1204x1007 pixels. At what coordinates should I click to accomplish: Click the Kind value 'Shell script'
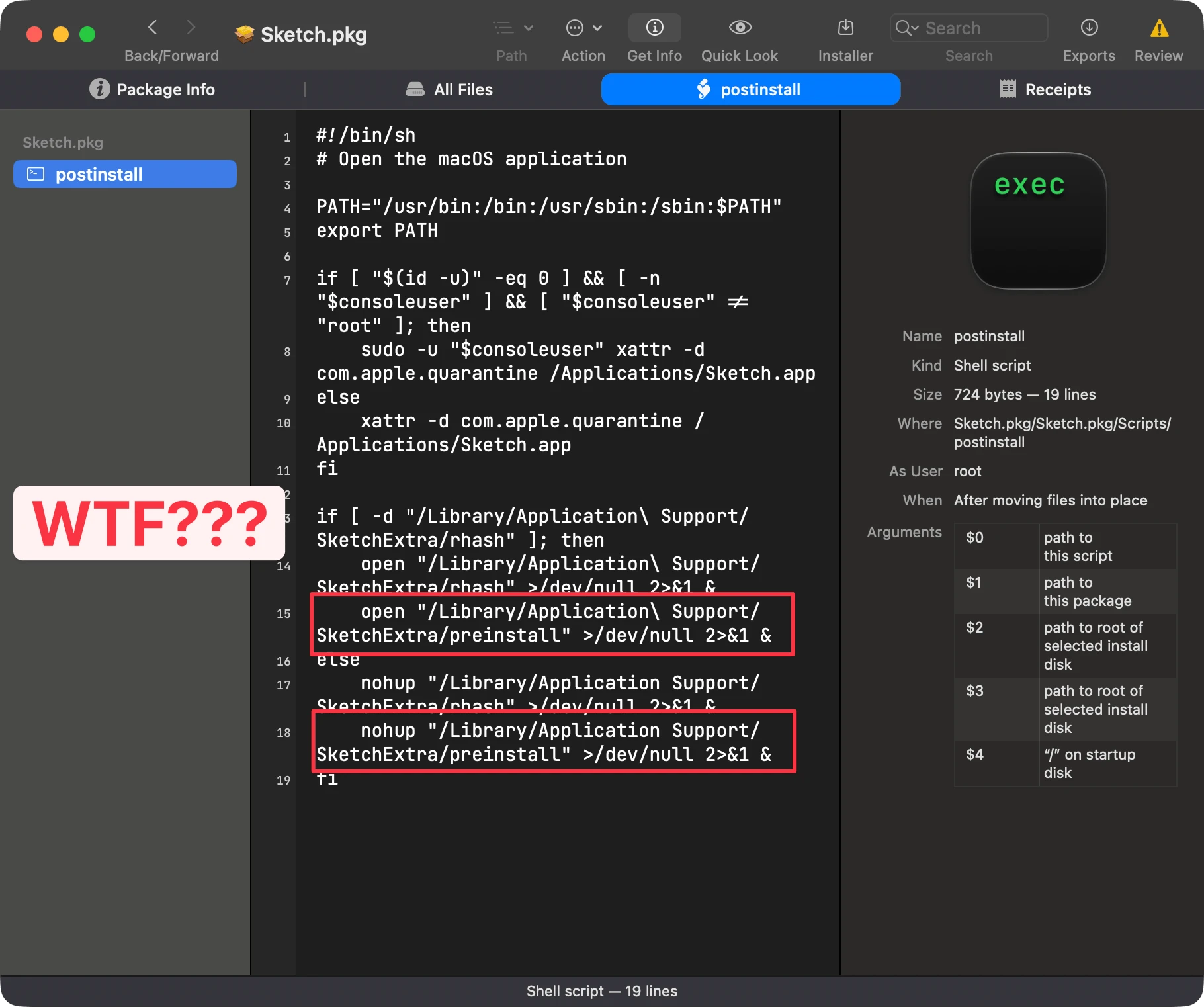coord(992,365)
